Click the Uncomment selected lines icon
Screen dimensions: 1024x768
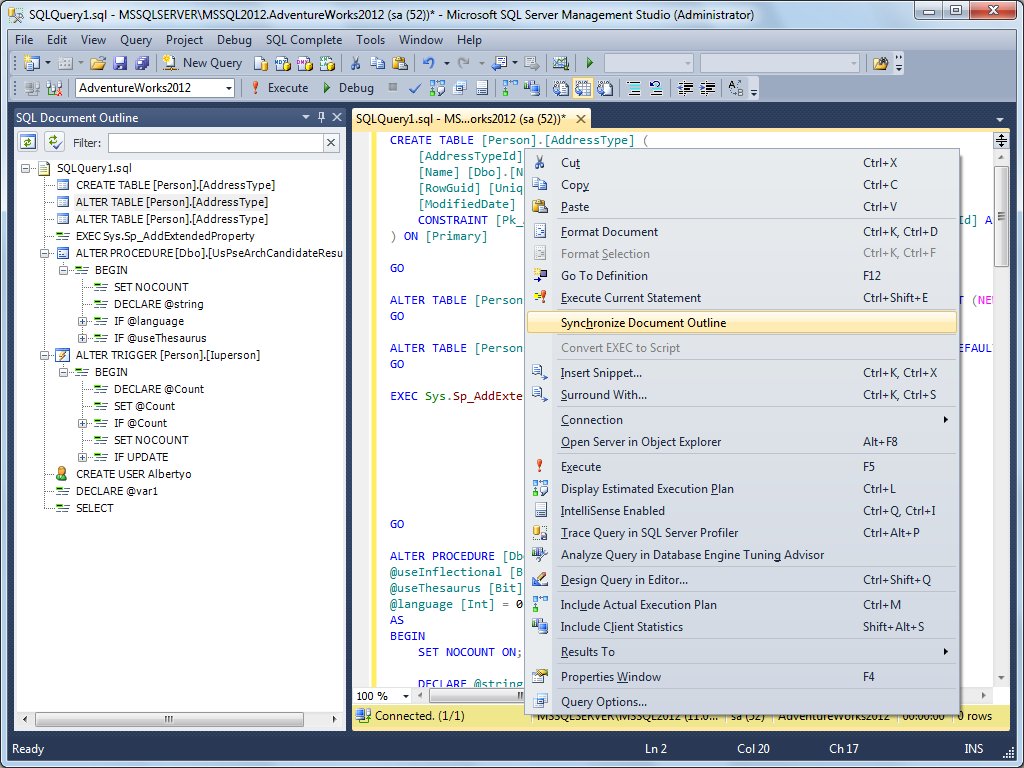point(656,88)
